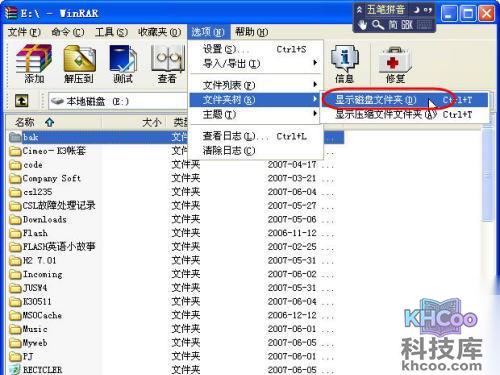
Task: Click the View (查看) toolbar icon
Action: pos(167,59)
